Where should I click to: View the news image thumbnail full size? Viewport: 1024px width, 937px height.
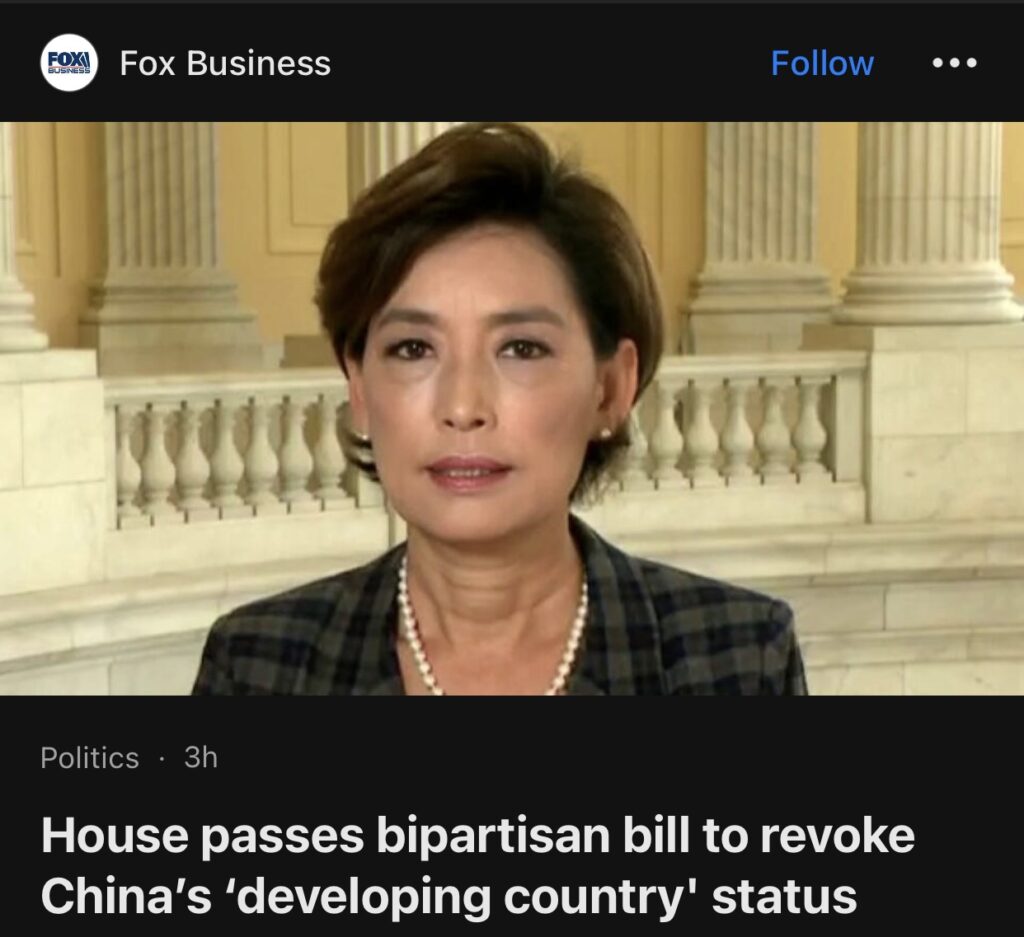coord(512,409)
